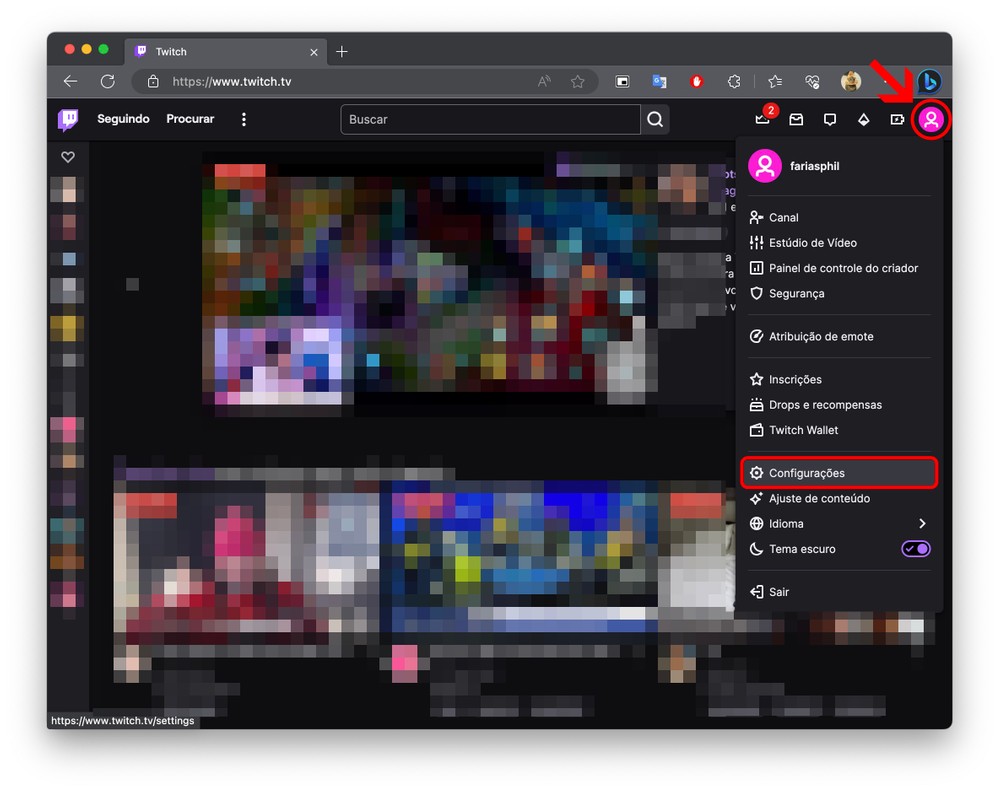Open the Procurar browse link
The width and height of the screenshot is (1000, 792).
(190, 119)
